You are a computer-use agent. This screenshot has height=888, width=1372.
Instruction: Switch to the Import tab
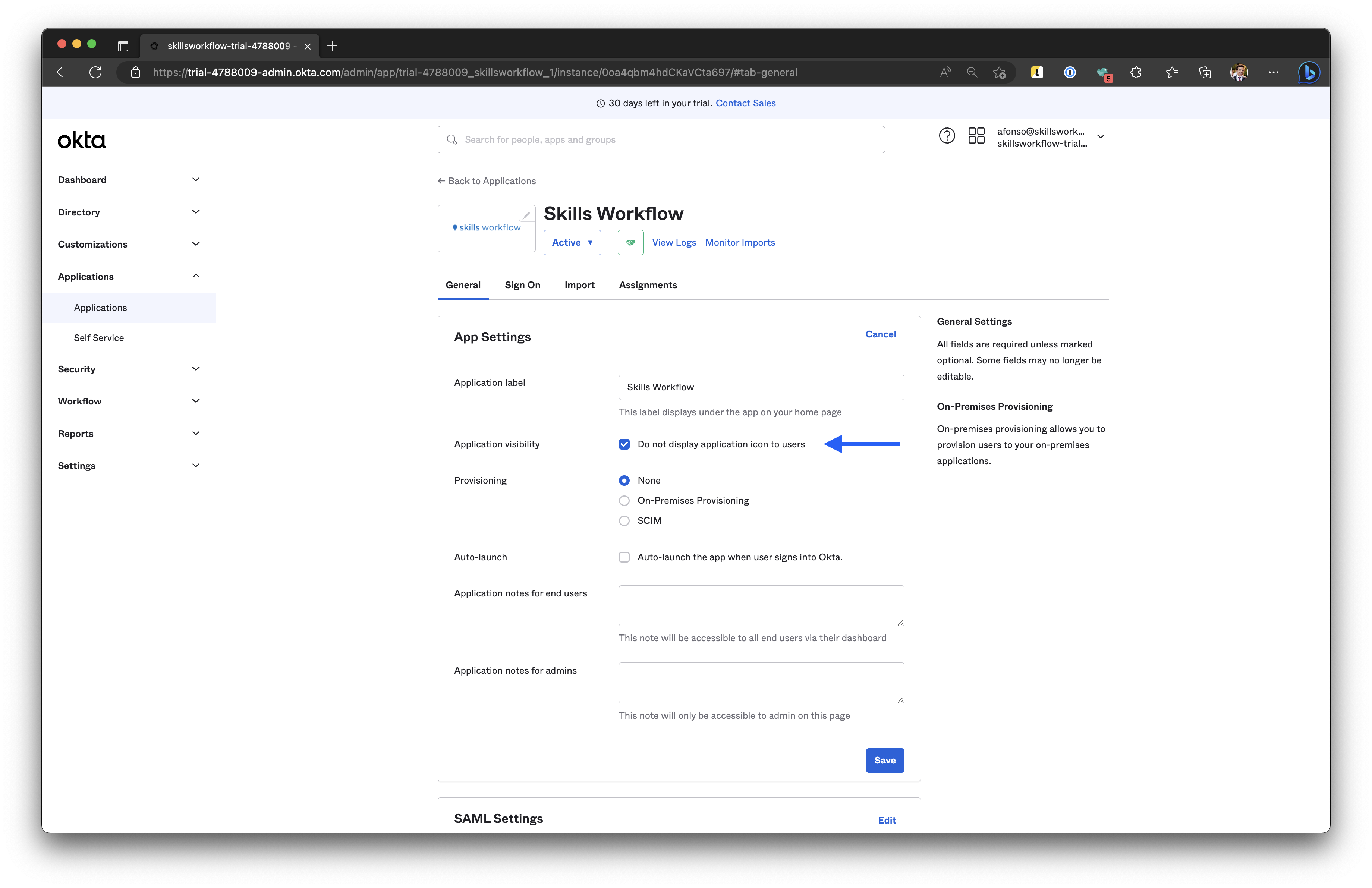click(579, 285)
